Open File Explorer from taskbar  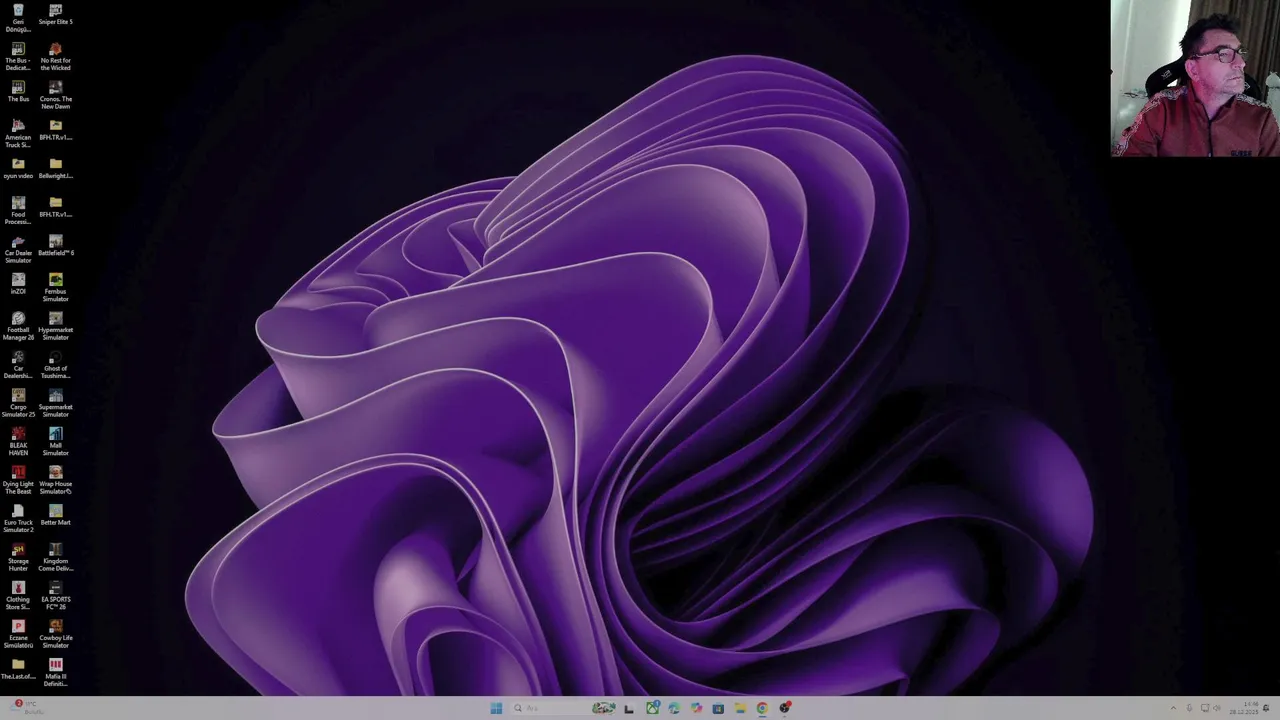click(740, 708)
